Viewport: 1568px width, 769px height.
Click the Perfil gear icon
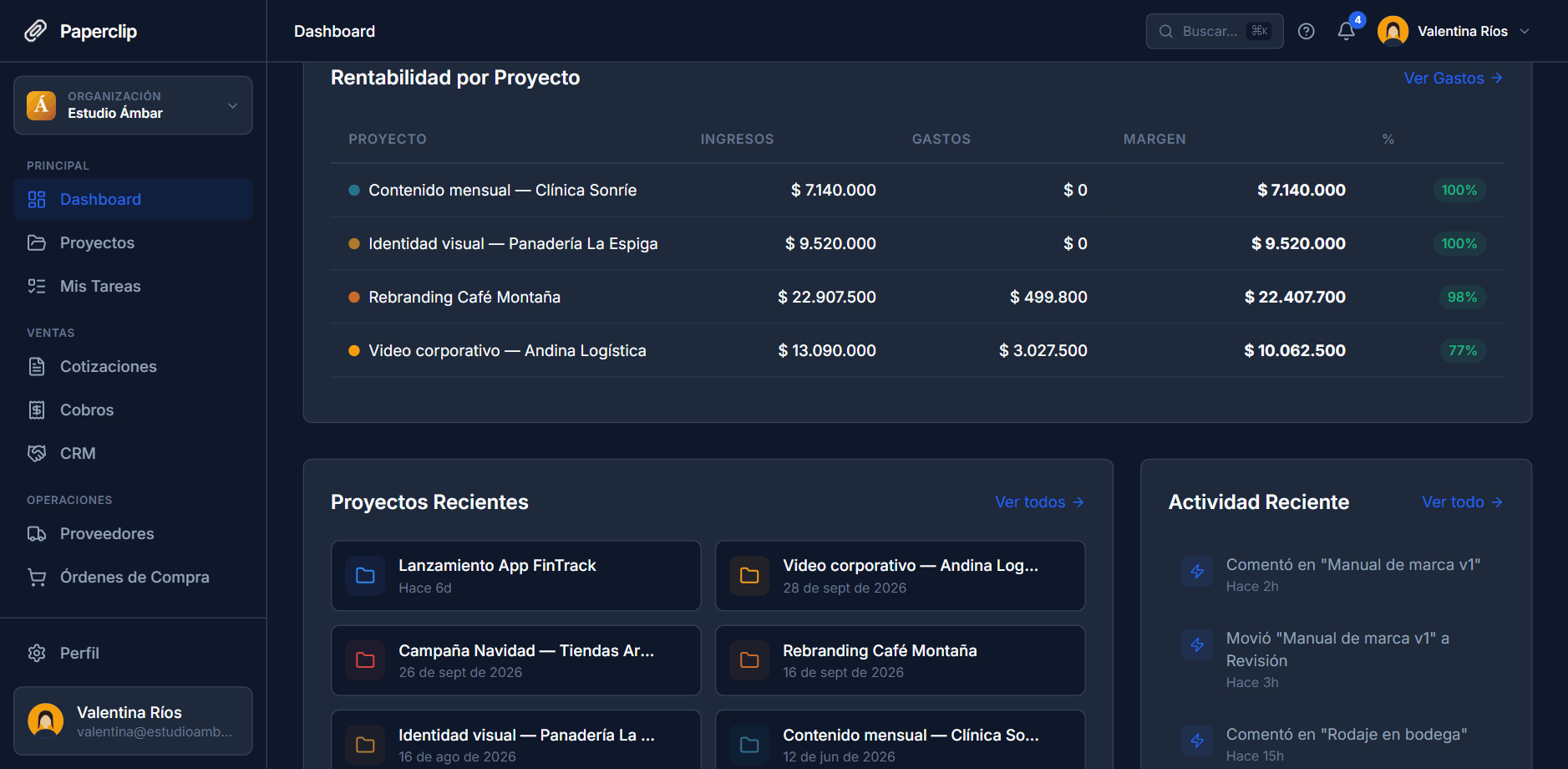pyautogui.click(x=37, y=653)
